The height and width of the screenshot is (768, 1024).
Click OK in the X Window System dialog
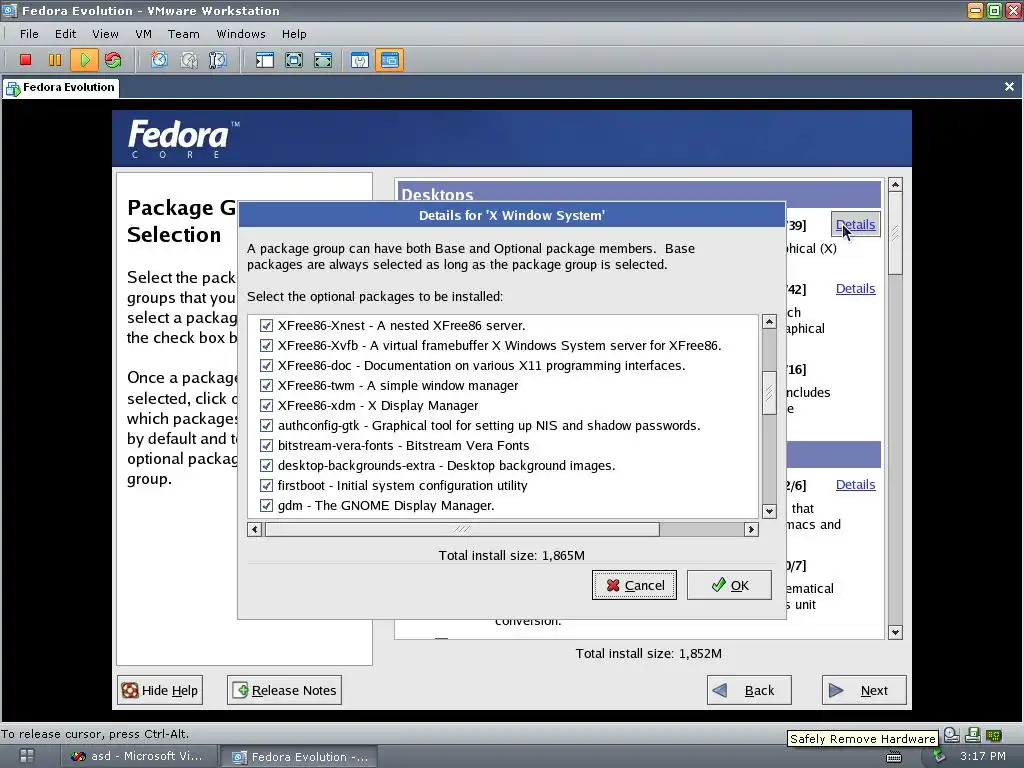pos(729,585)
